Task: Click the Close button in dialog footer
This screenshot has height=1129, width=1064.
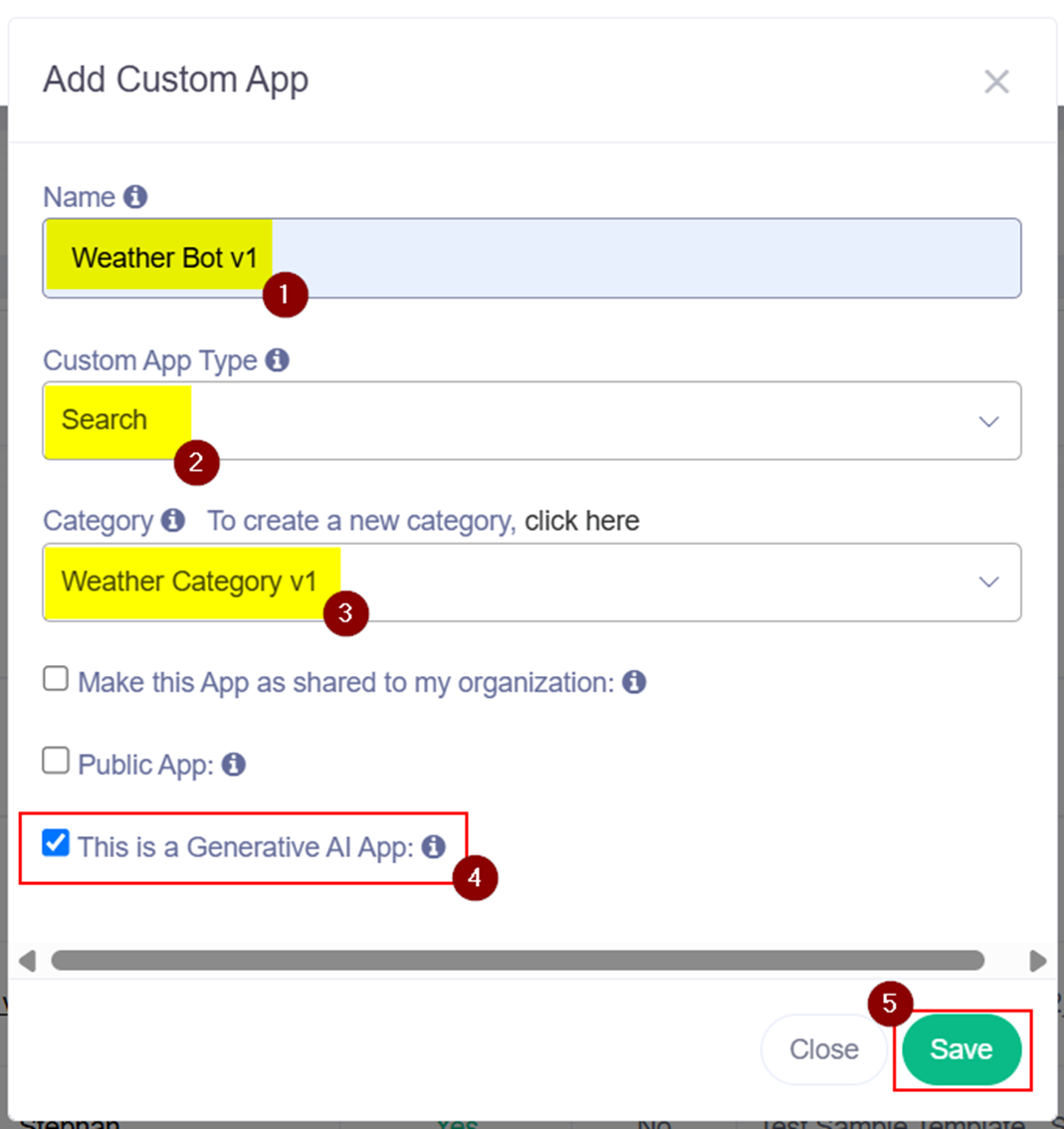Action: coord(823,1049)
